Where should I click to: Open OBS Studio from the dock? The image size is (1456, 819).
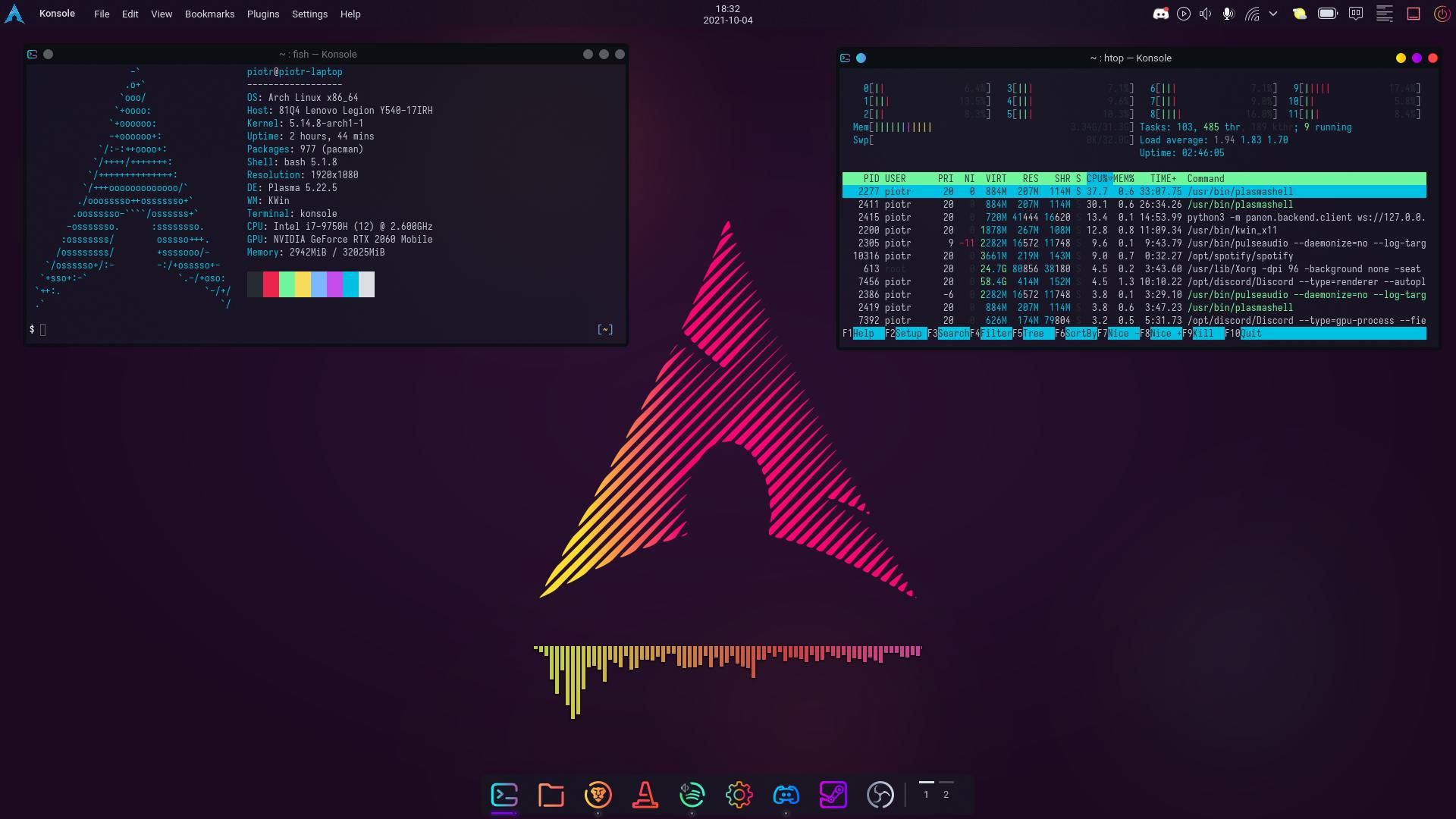tap(880, 795)
